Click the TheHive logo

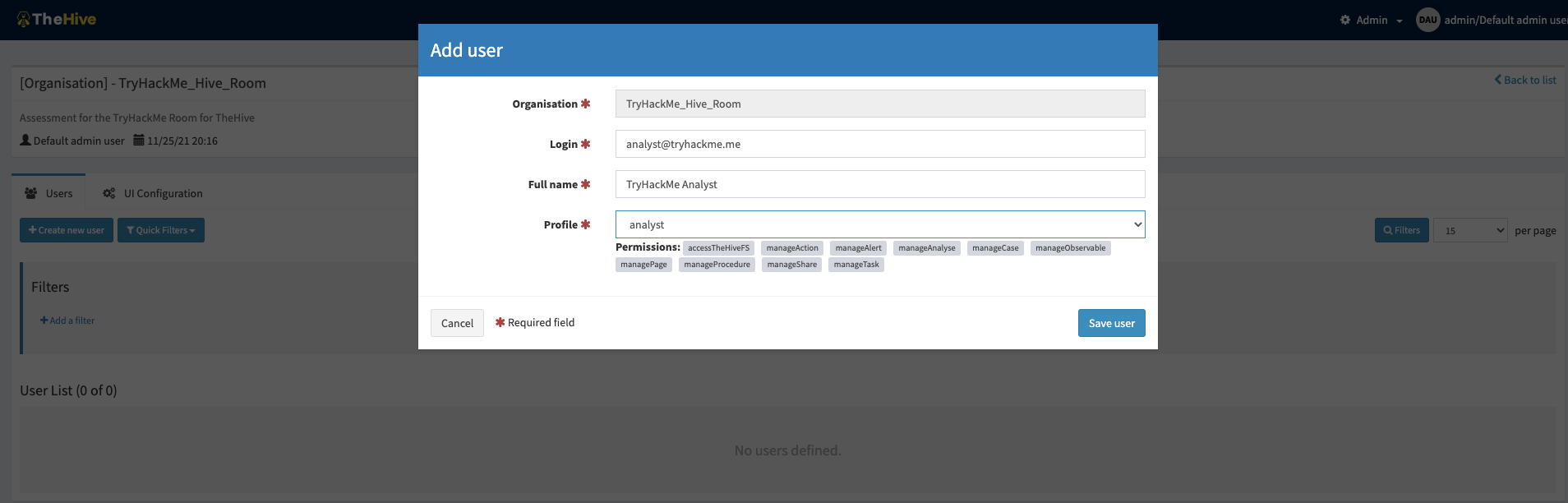point(57,19)
